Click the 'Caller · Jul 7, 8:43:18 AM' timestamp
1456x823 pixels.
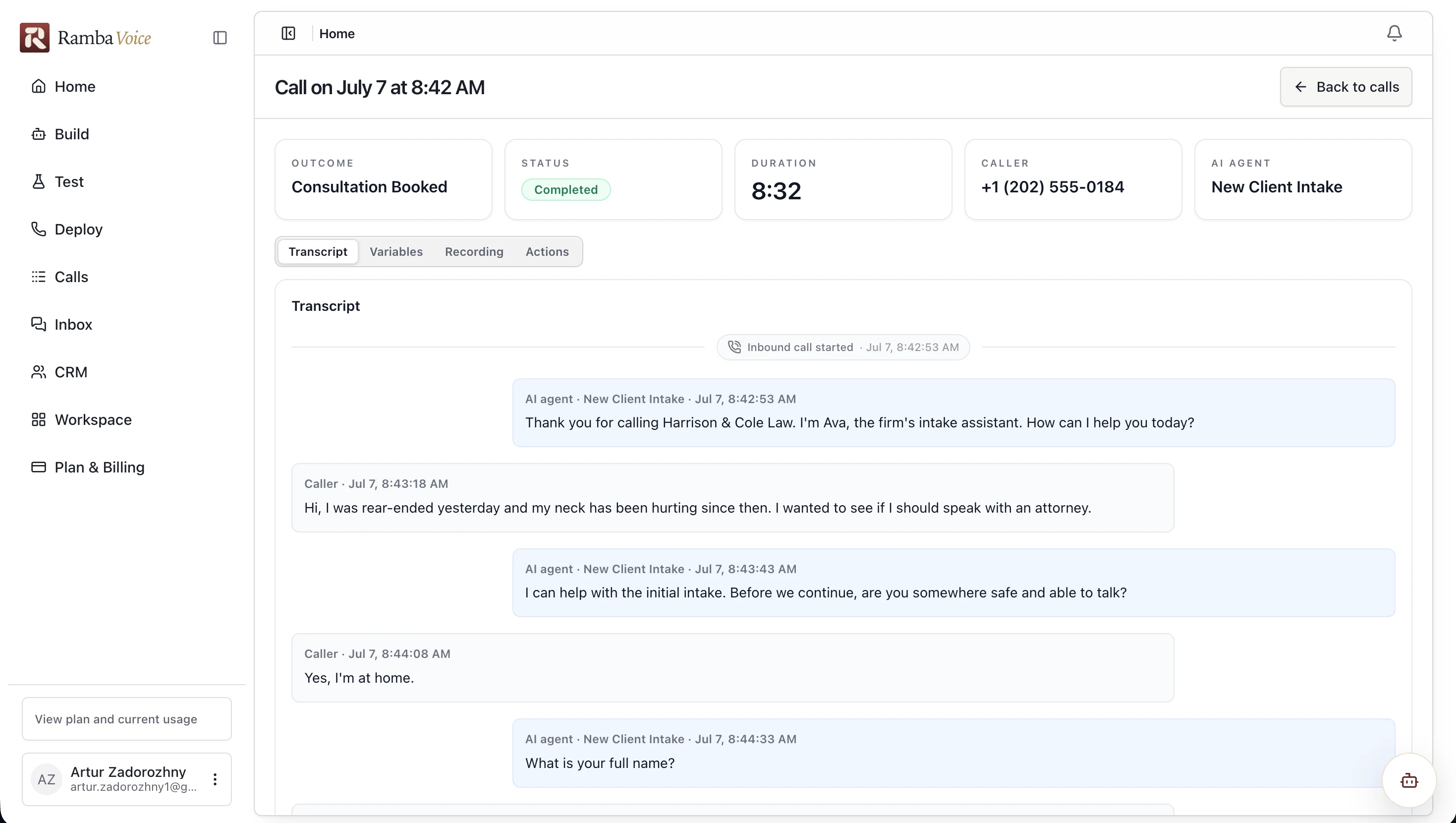point(376,483)
